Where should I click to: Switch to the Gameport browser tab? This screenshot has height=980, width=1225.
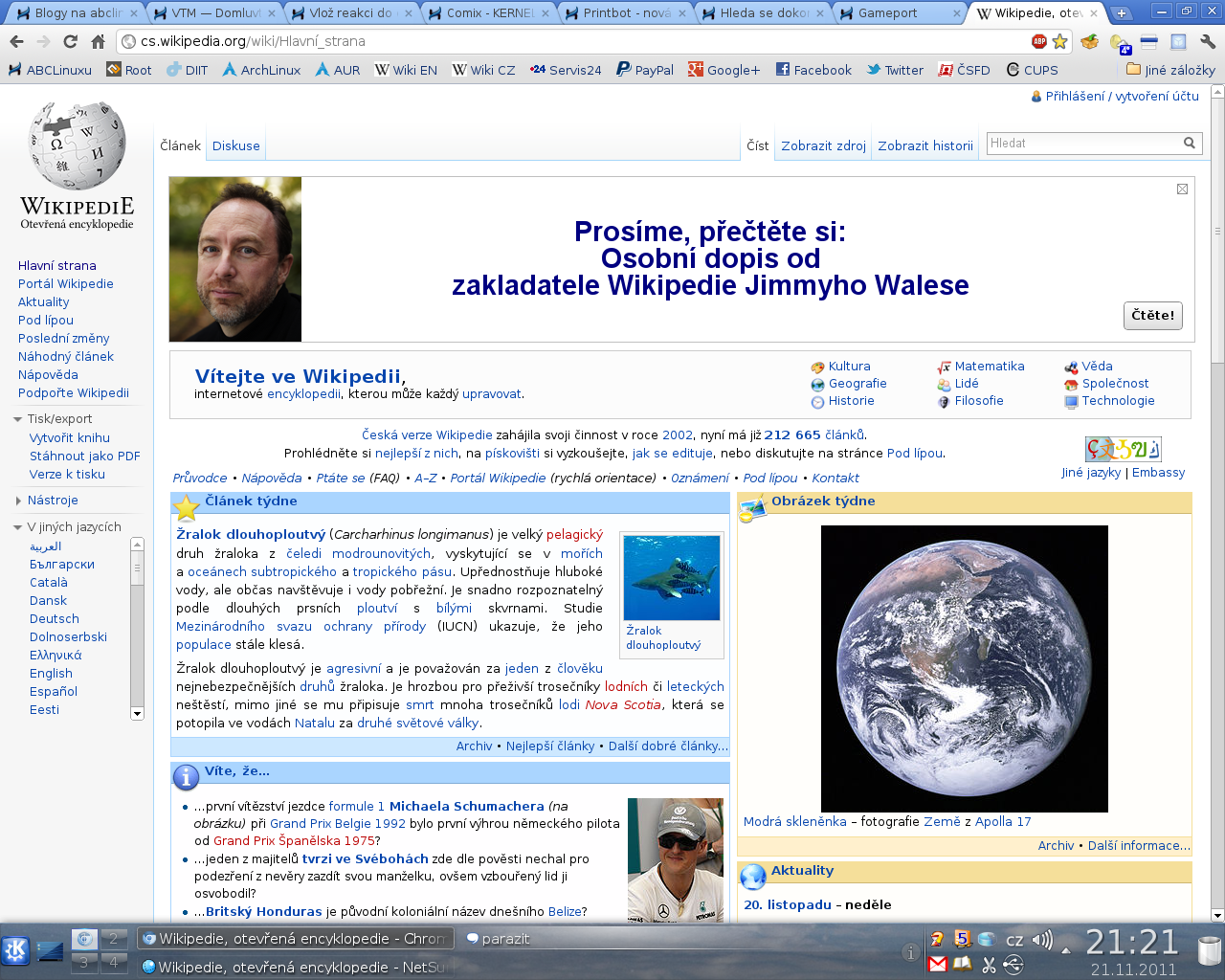click(900, 13)
